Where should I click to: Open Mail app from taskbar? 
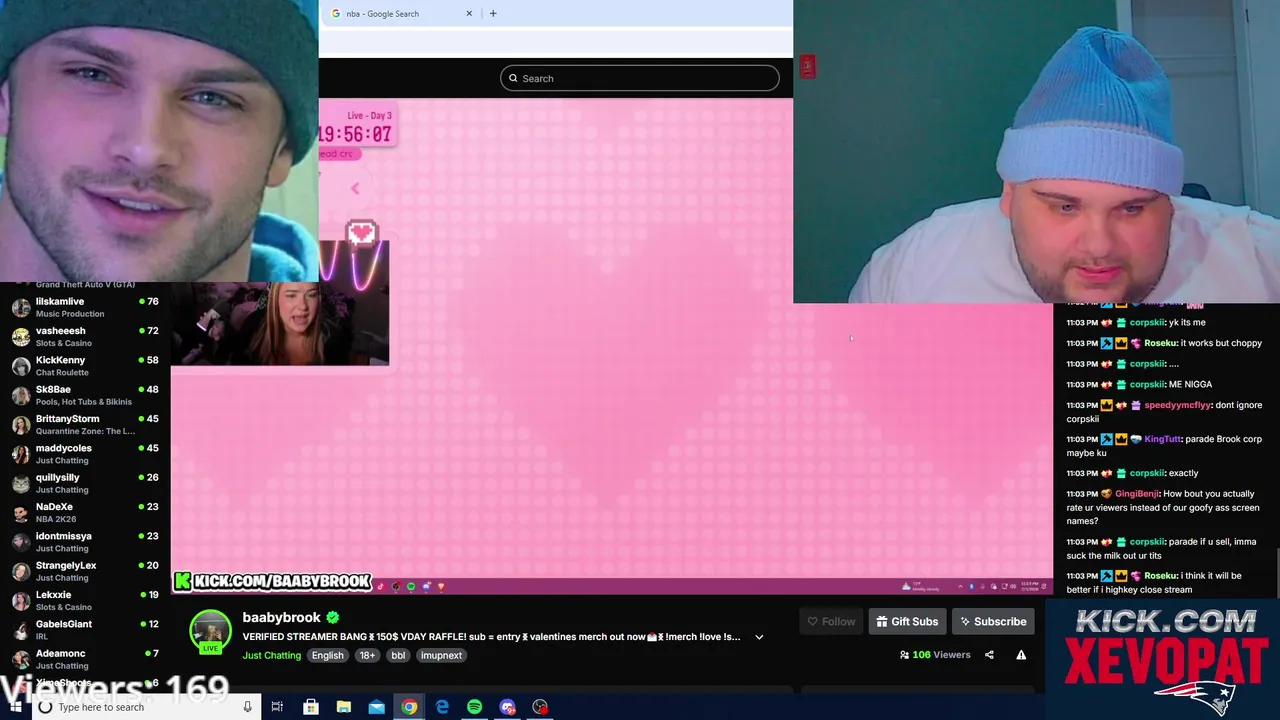click(x=376, y=707)
